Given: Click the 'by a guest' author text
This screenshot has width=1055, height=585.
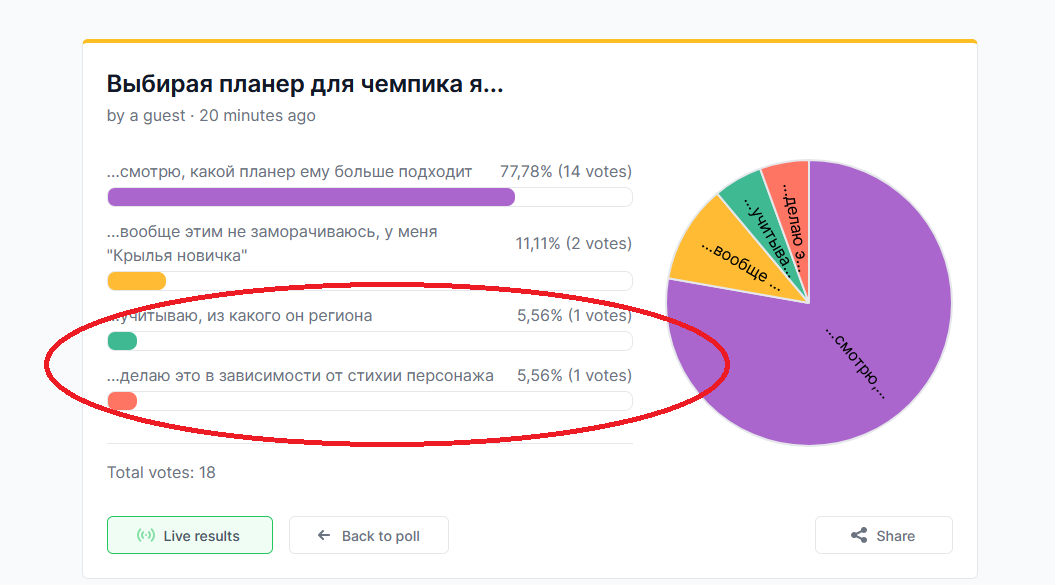Looking at the screenshot, I should tap(145, 116).
